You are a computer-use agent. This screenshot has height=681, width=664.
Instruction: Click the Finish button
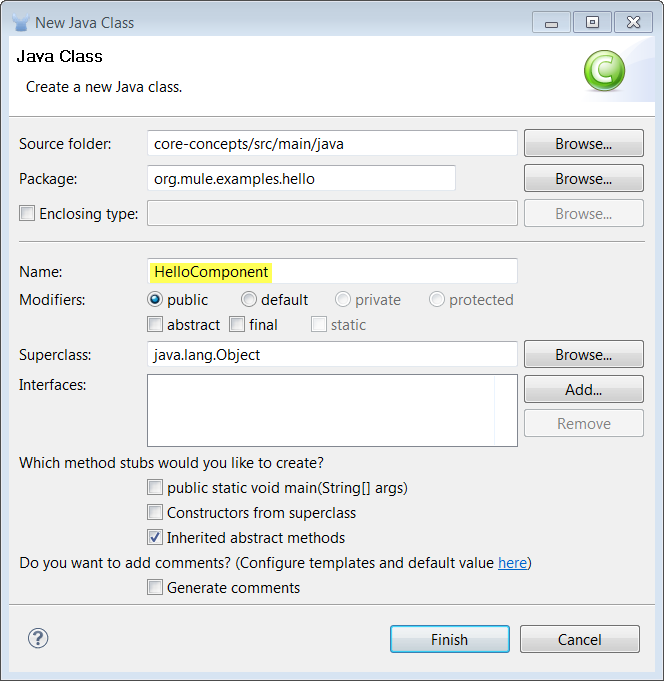click(449, 639)
